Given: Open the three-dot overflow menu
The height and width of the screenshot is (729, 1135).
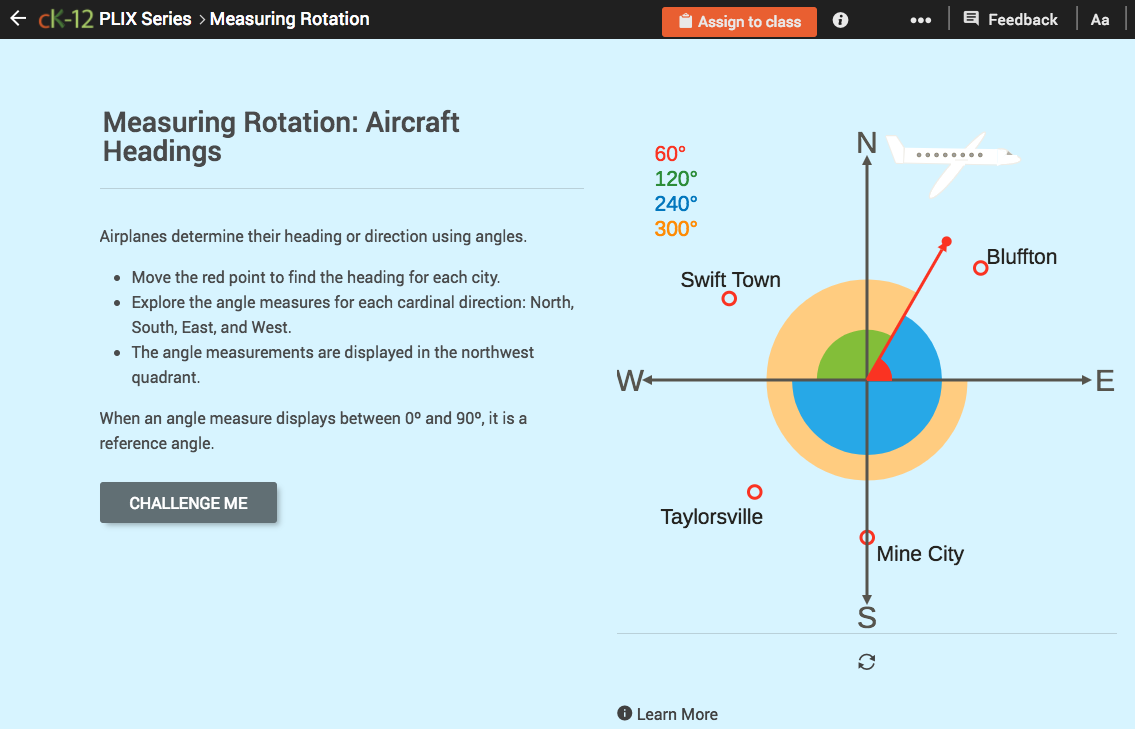Looking at the screenshot, I should tap(920, 18).
